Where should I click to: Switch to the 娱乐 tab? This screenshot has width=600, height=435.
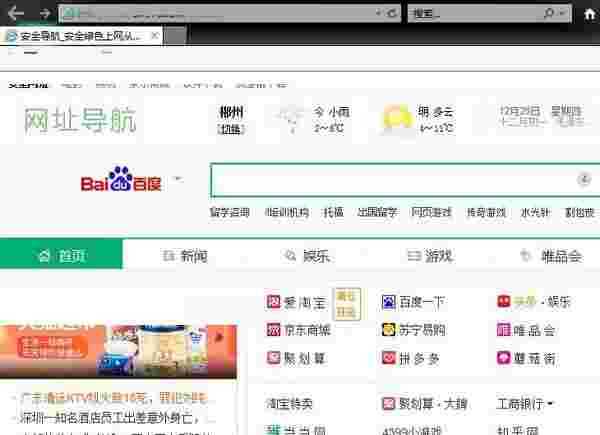pos(307,256)
